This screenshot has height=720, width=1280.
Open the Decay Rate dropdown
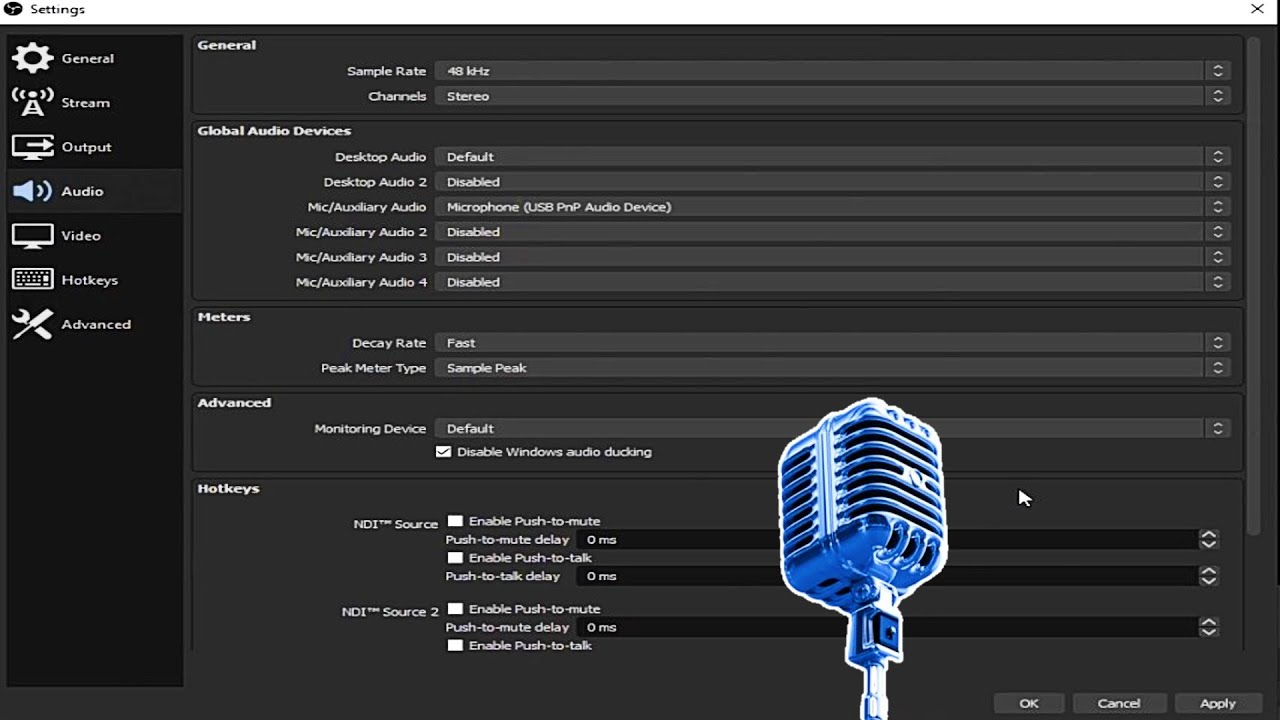coord(832,343)
